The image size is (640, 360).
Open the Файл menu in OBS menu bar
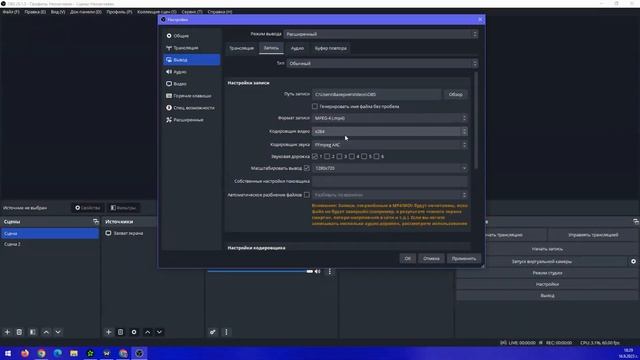click(x=11, y=12)
